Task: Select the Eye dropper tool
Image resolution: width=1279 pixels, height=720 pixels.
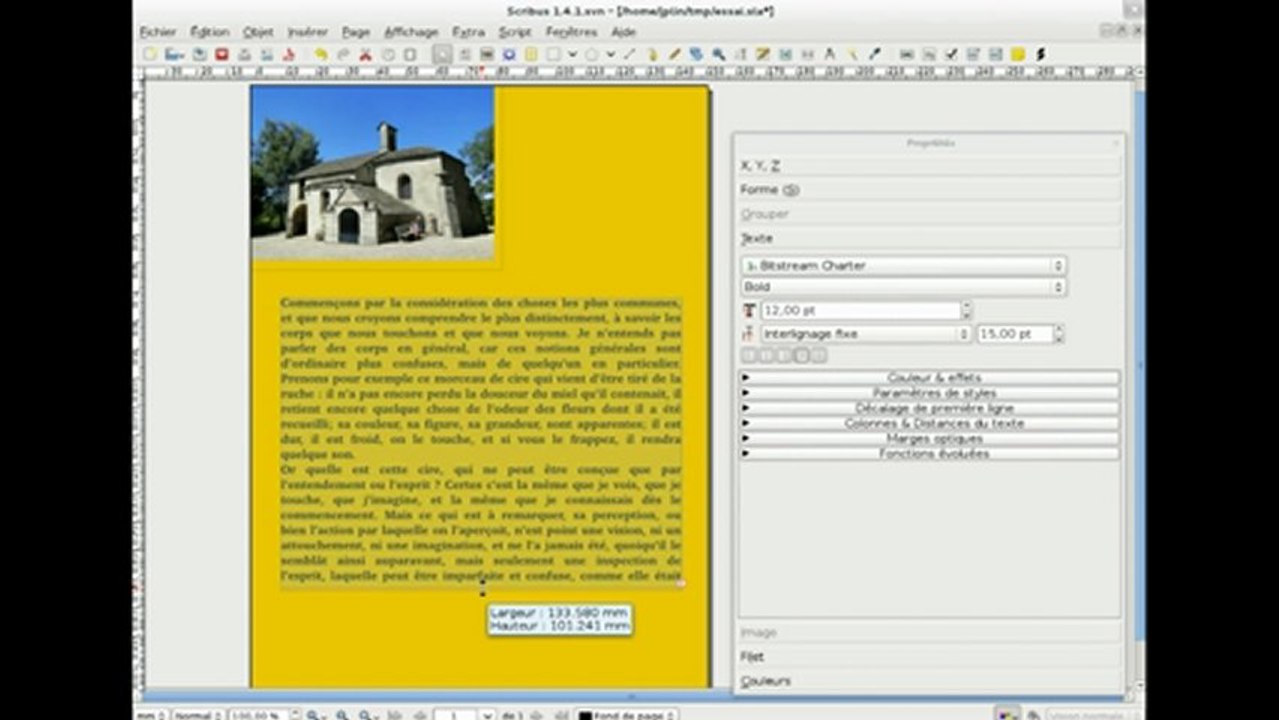Action: pos(875,54)
